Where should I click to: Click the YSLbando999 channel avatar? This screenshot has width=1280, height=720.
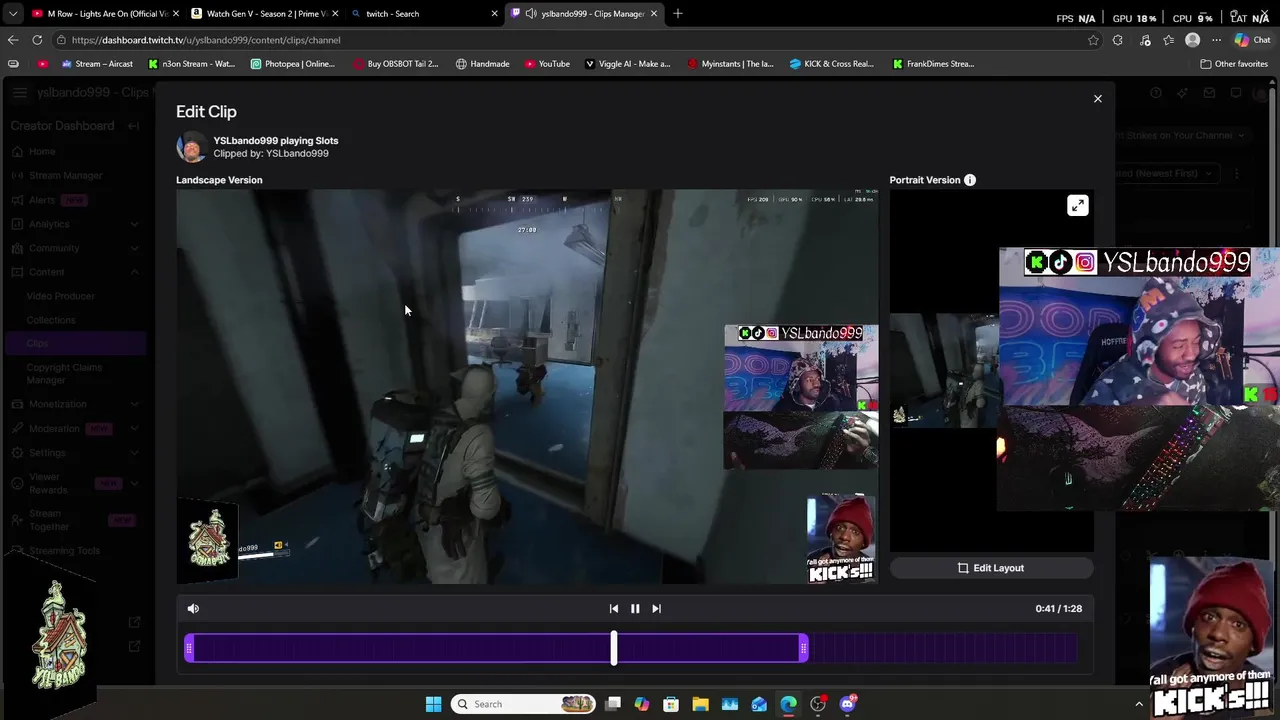click(191, 147)
